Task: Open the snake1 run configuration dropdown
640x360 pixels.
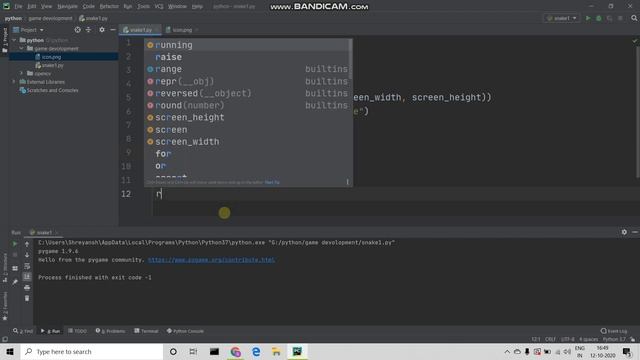Action: tap(562, 18)
